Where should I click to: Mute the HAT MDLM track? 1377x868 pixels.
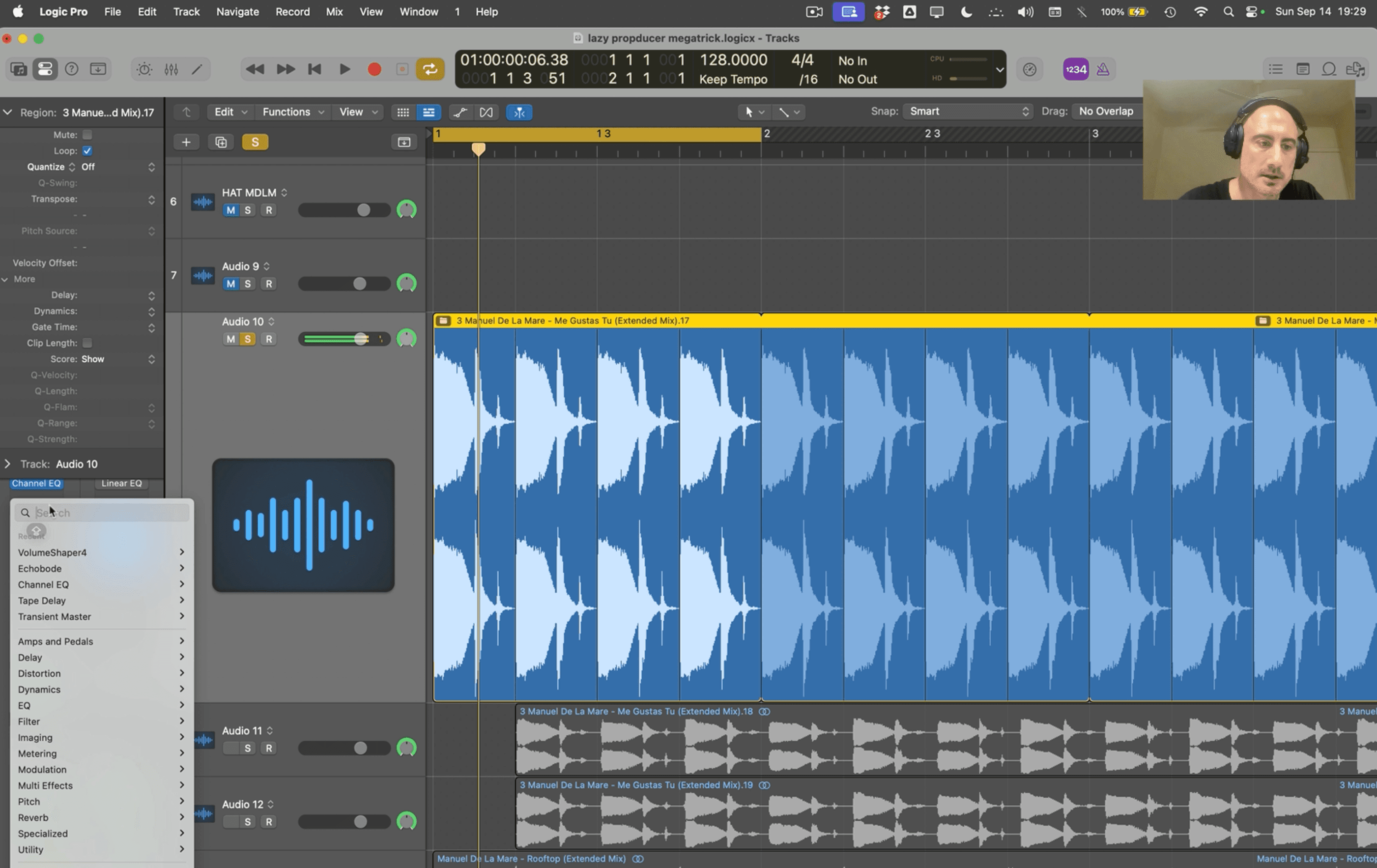click(230, 210)
